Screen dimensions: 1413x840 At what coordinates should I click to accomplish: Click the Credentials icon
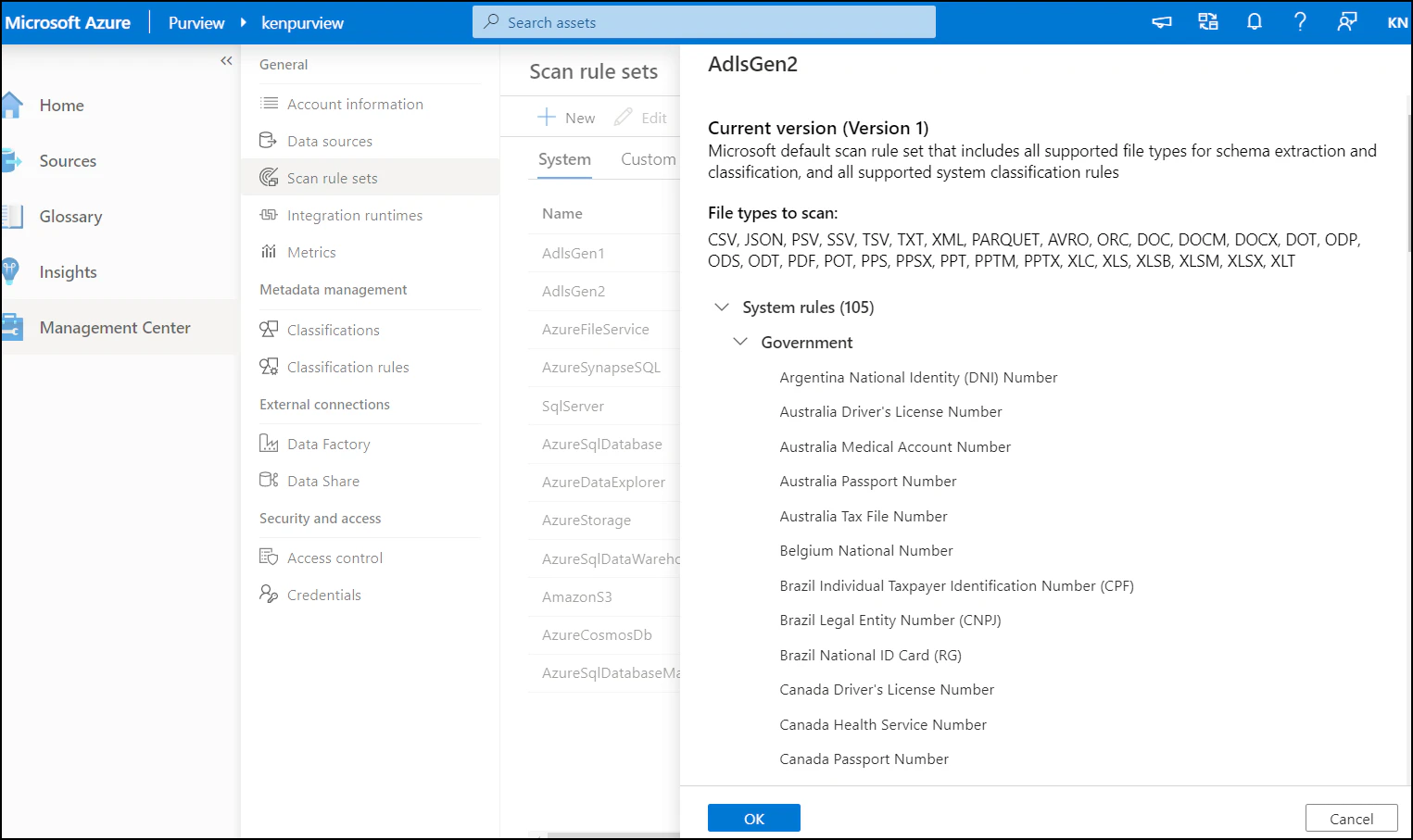pyautogui.click(x=269, y=595)
